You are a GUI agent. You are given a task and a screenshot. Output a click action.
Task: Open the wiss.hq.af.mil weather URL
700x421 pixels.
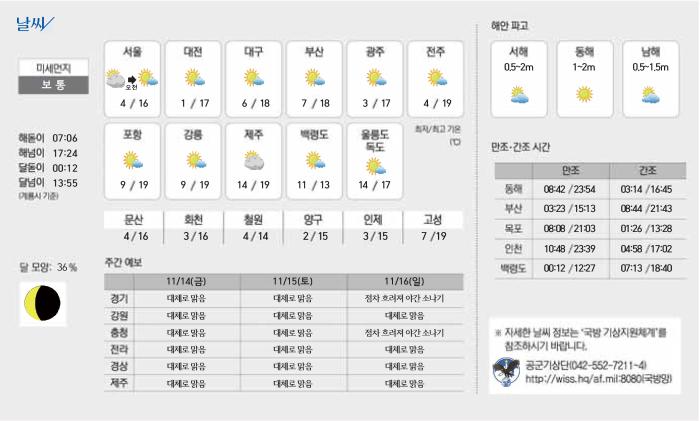tap(596, 379)
